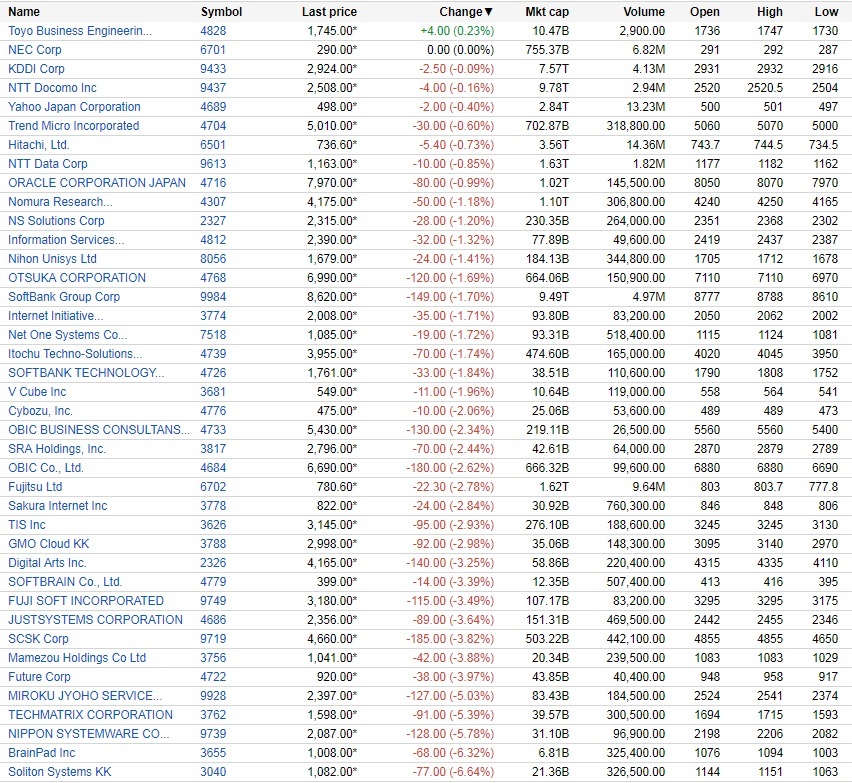Open NTT Docomo Inc link
The width and height of the screenshot is (852, 783).
(52, 87)
